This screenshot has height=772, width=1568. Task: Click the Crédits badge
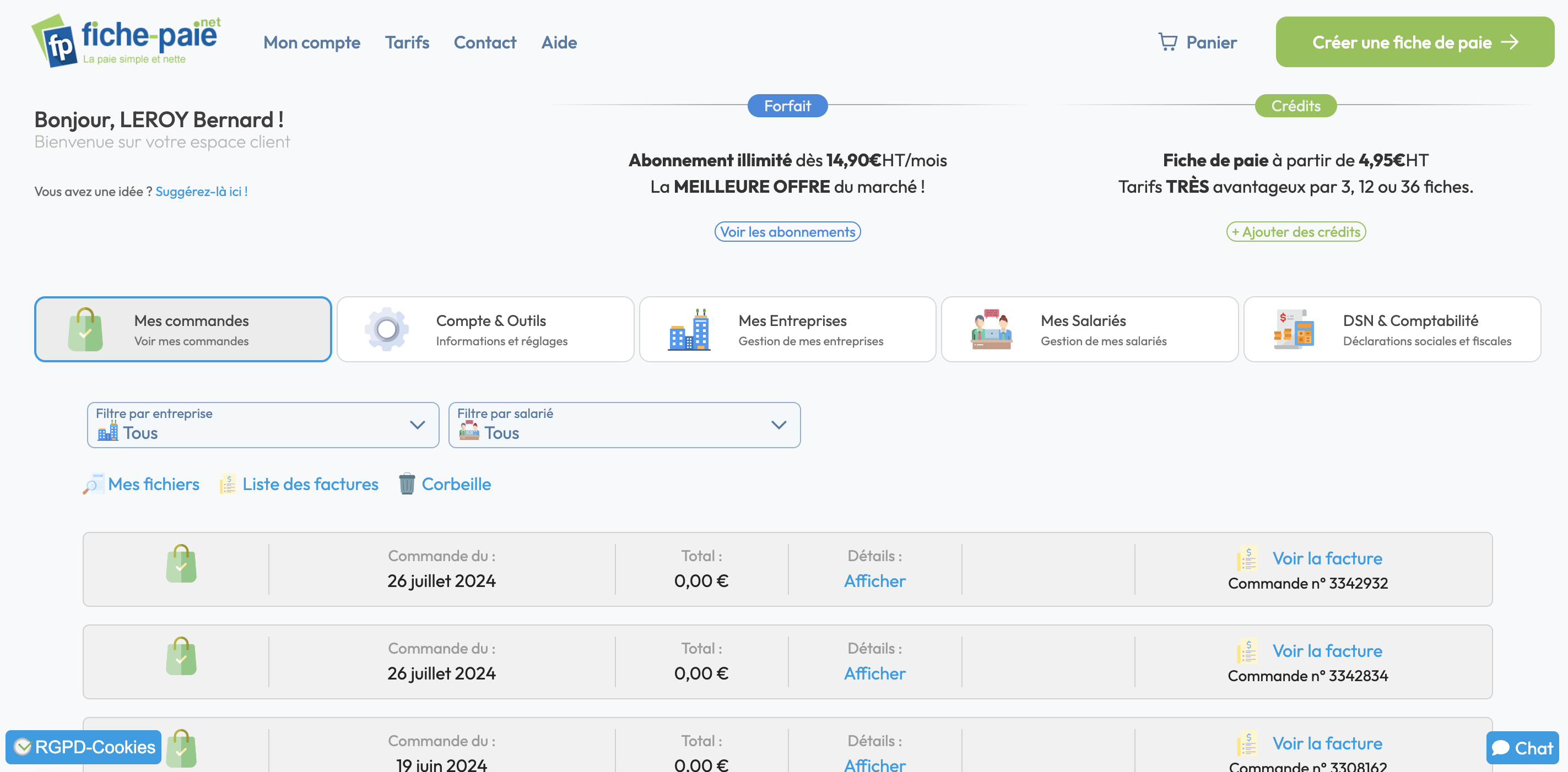[1296, 106]
